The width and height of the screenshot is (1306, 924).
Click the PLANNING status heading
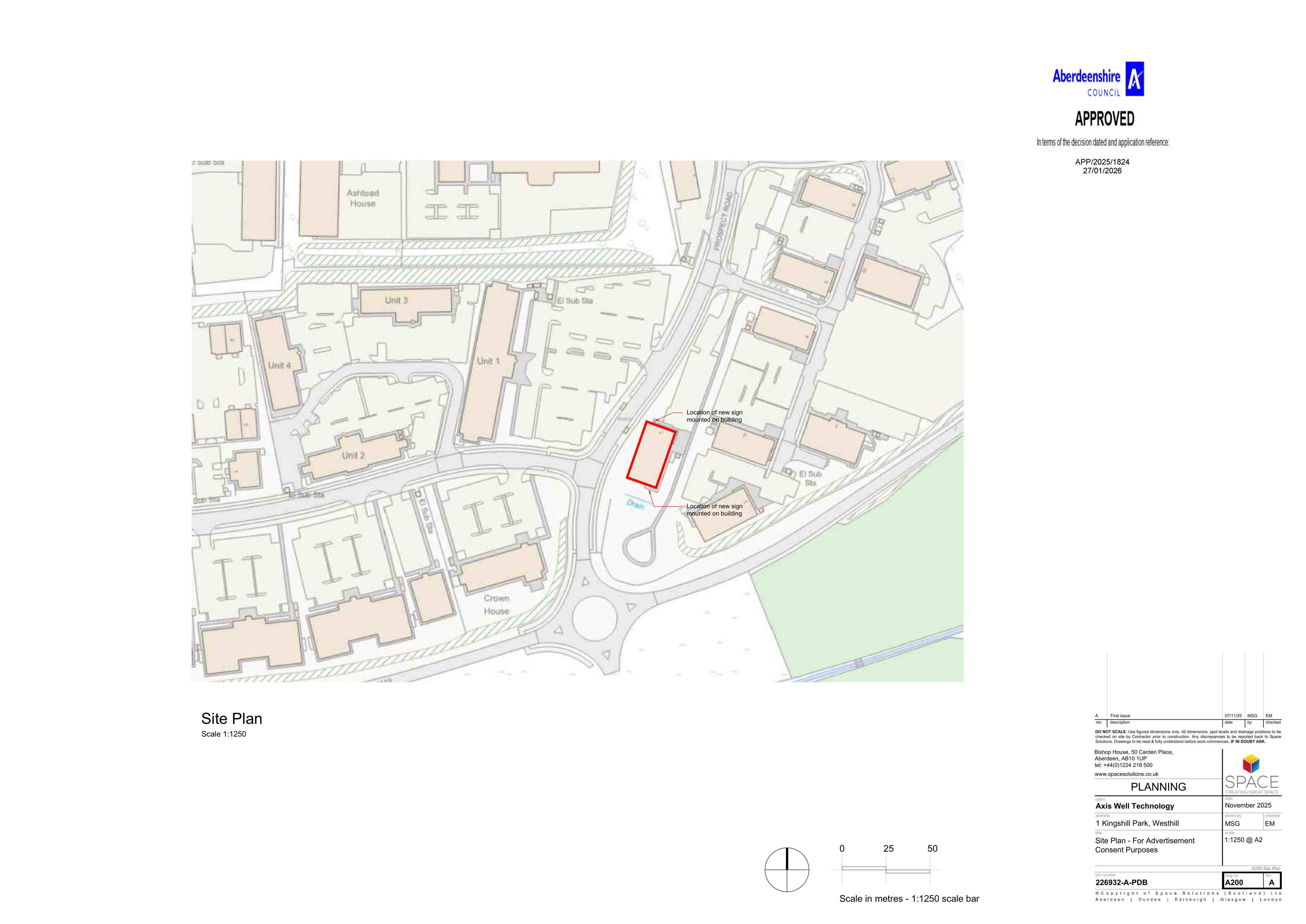[1158, 787]
